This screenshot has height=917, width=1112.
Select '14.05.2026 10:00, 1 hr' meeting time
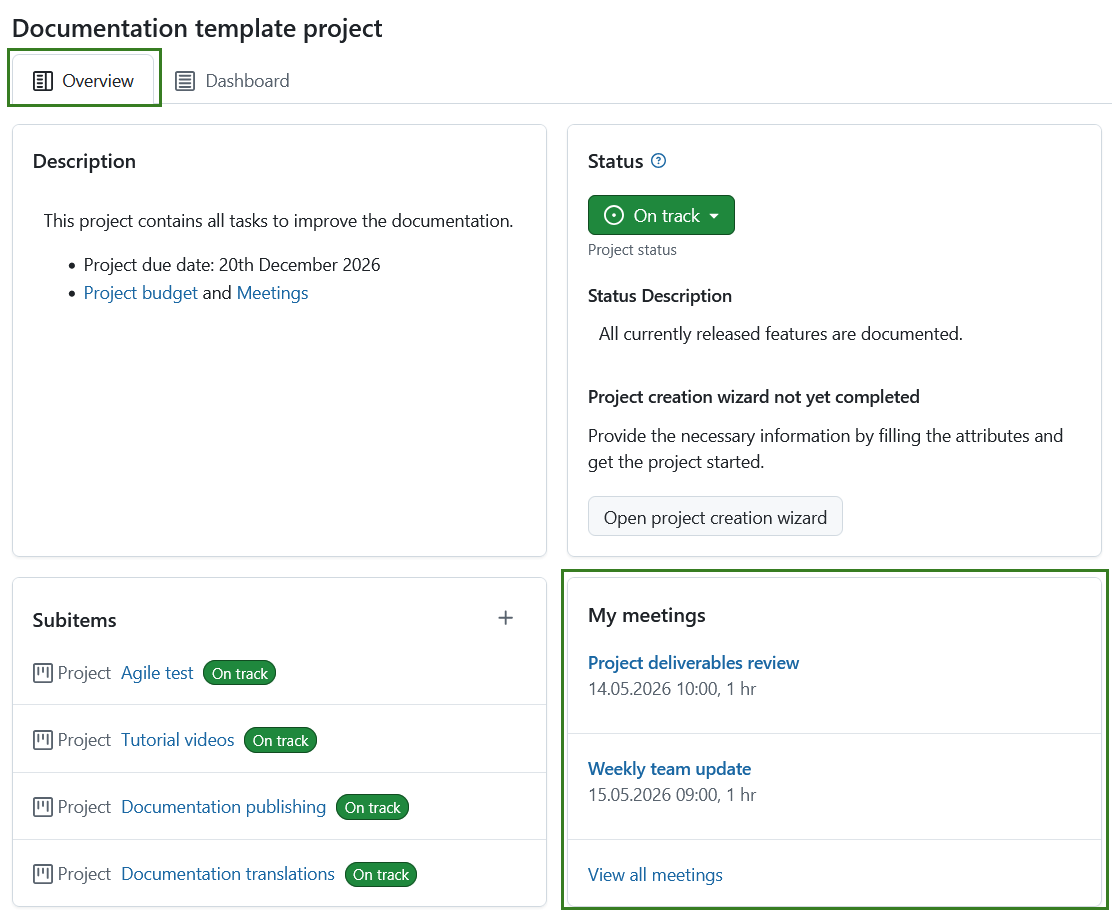[672, 689]
